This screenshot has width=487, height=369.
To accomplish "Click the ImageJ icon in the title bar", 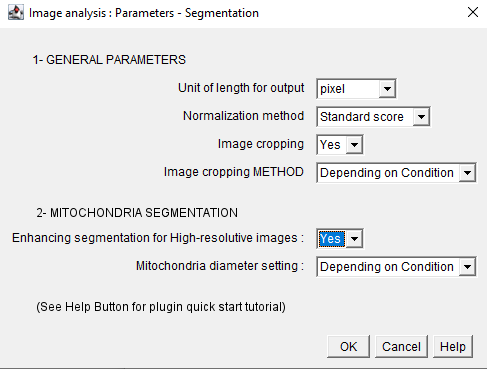I will coord(16,13).
